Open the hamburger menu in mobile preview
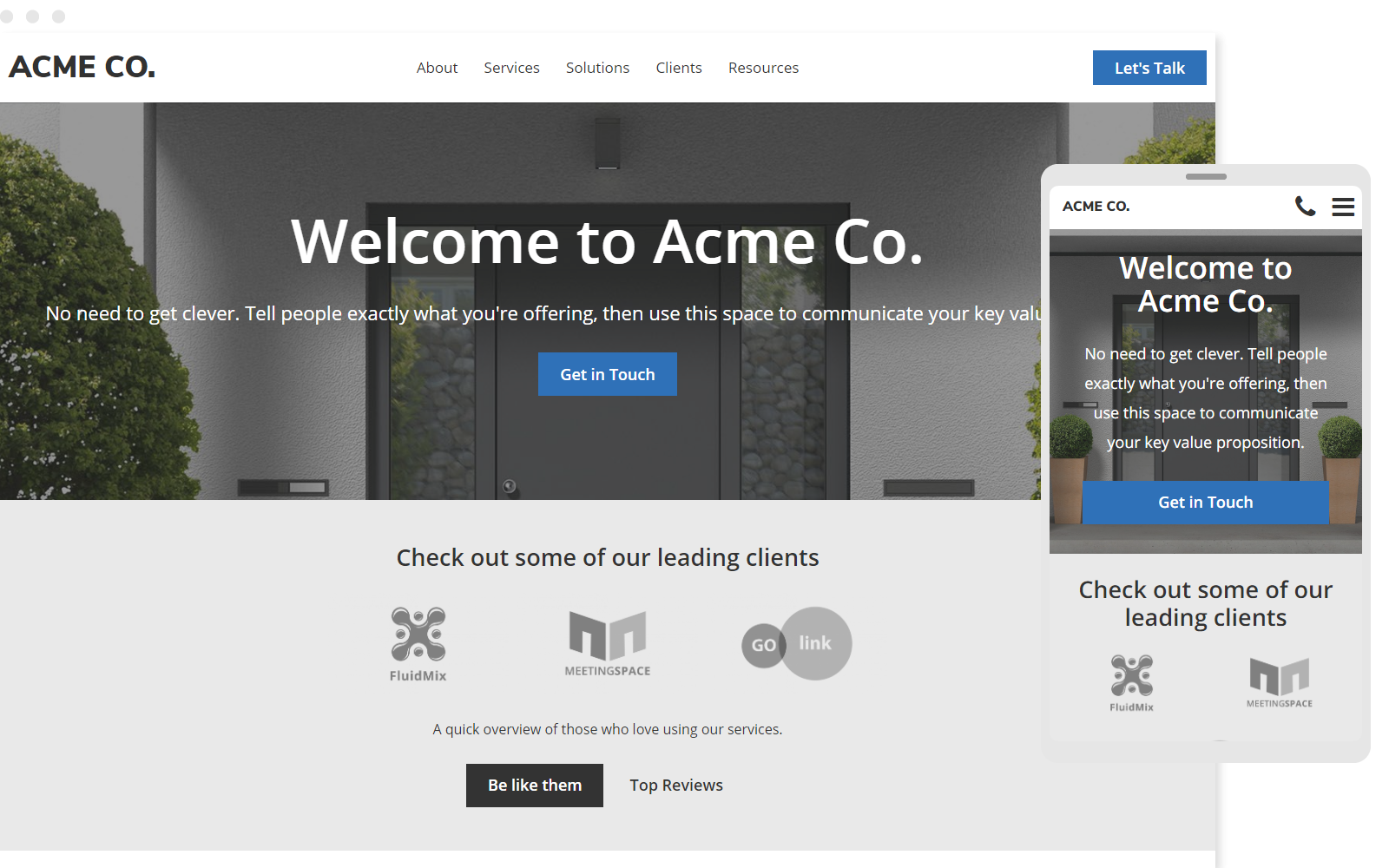Viewport: 1389px width, 868px height. pyautogui.click(x=1343, y=207)
